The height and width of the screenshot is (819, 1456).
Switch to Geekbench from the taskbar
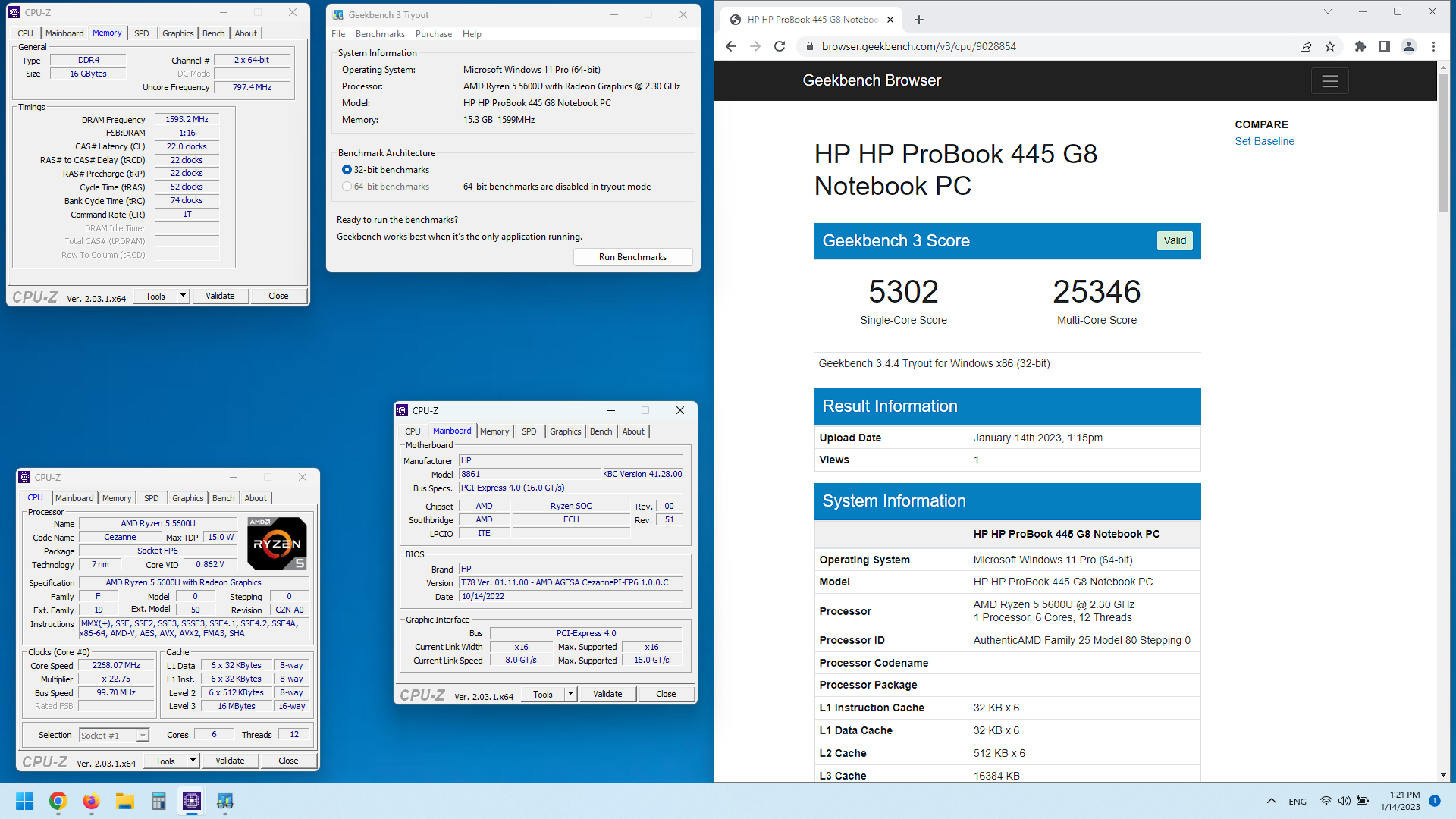coord(225,801)
